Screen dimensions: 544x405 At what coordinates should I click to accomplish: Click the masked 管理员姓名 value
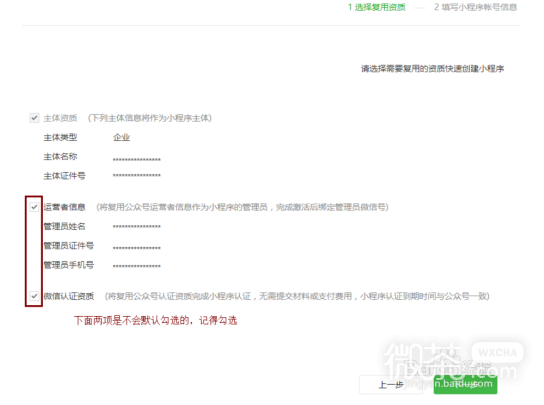click(x=137, y=227)
